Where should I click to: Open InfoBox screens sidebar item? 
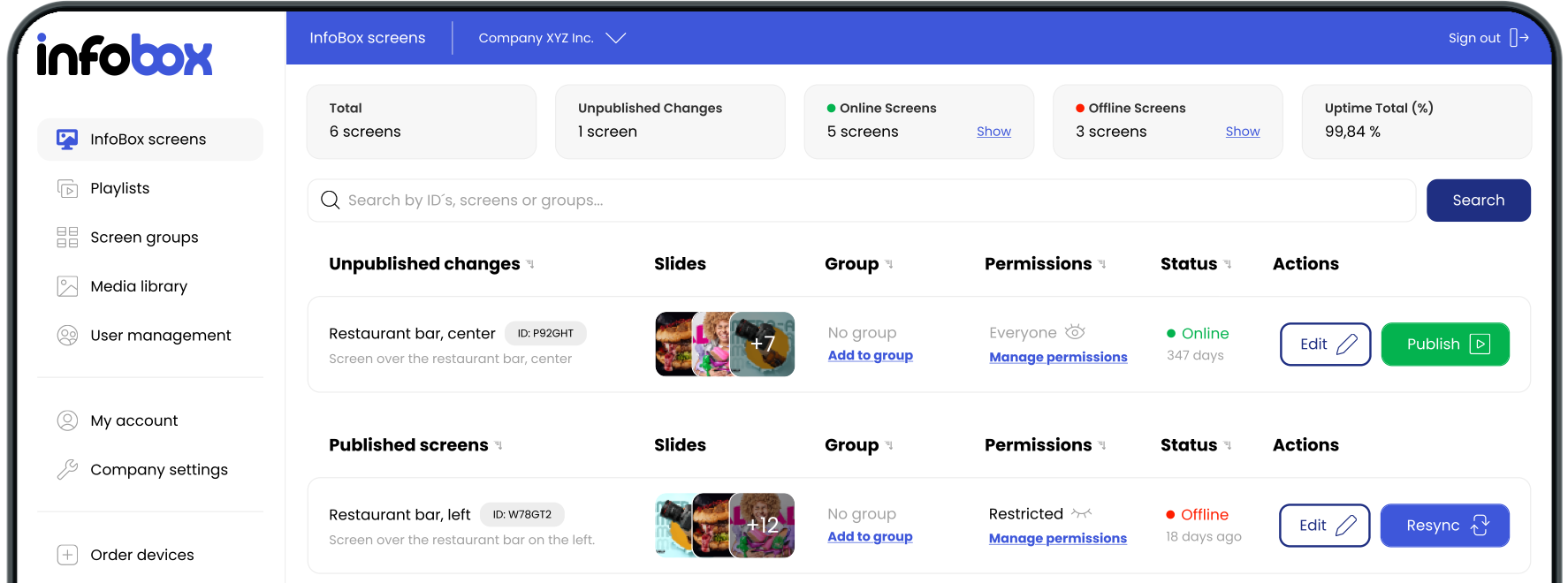point(150,140)
